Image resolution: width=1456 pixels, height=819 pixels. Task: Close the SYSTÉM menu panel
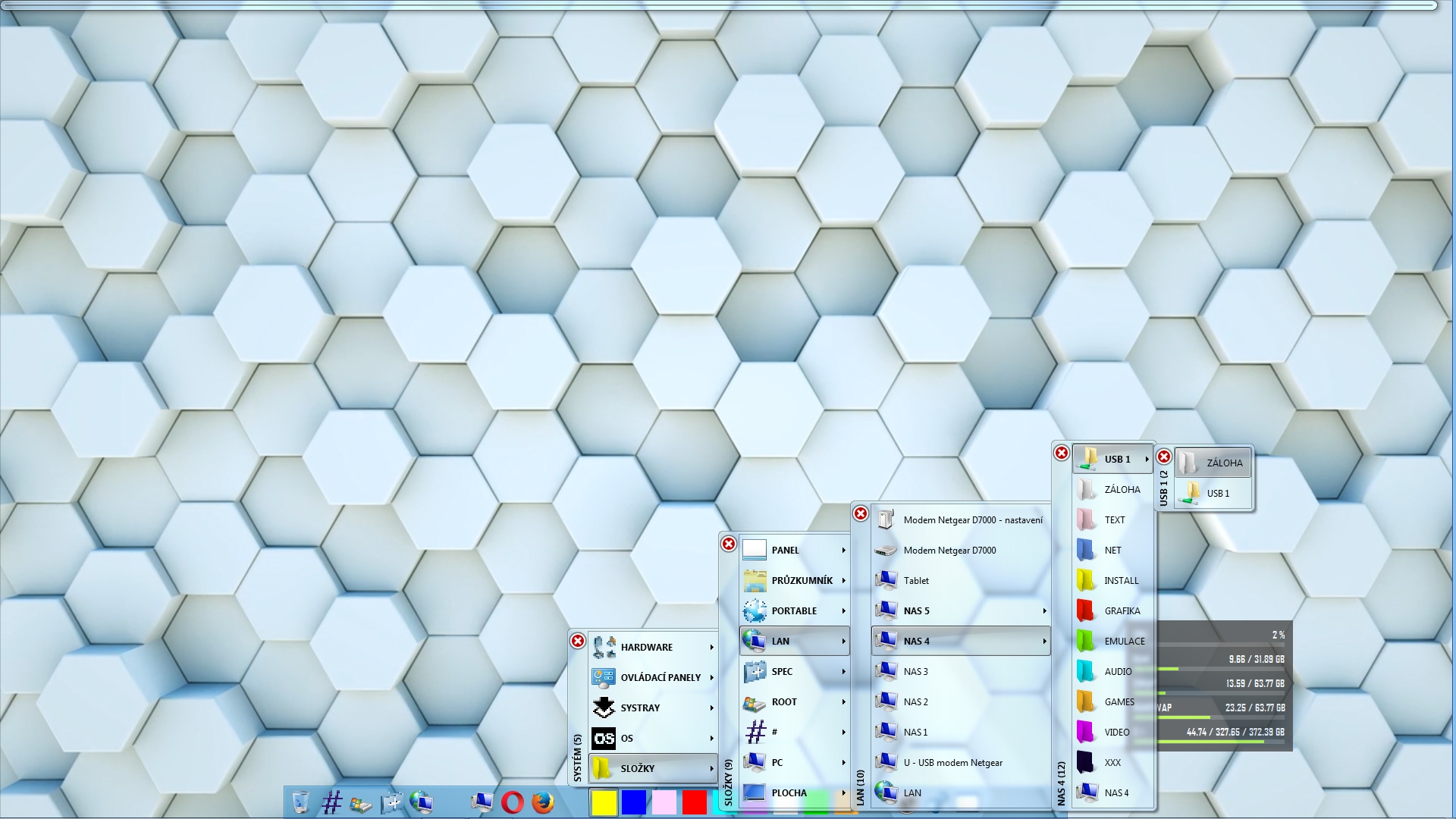578,641
